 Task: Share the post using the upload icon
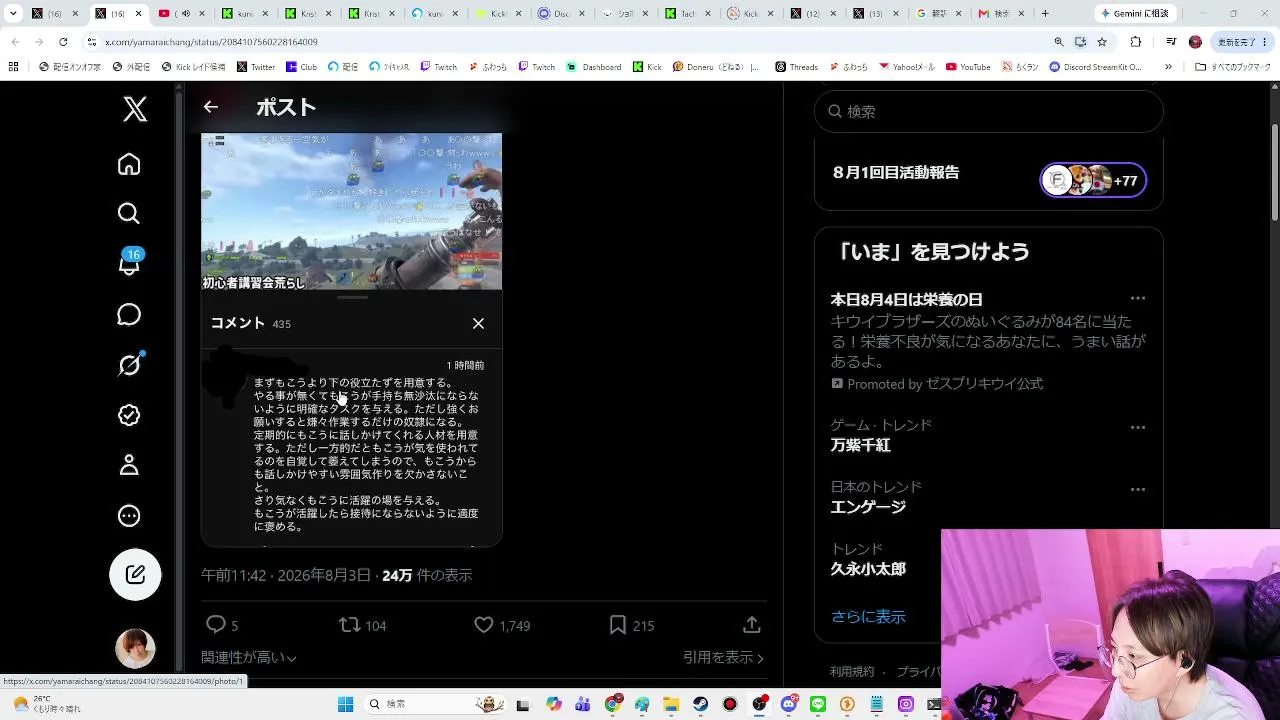coord(752,625)
